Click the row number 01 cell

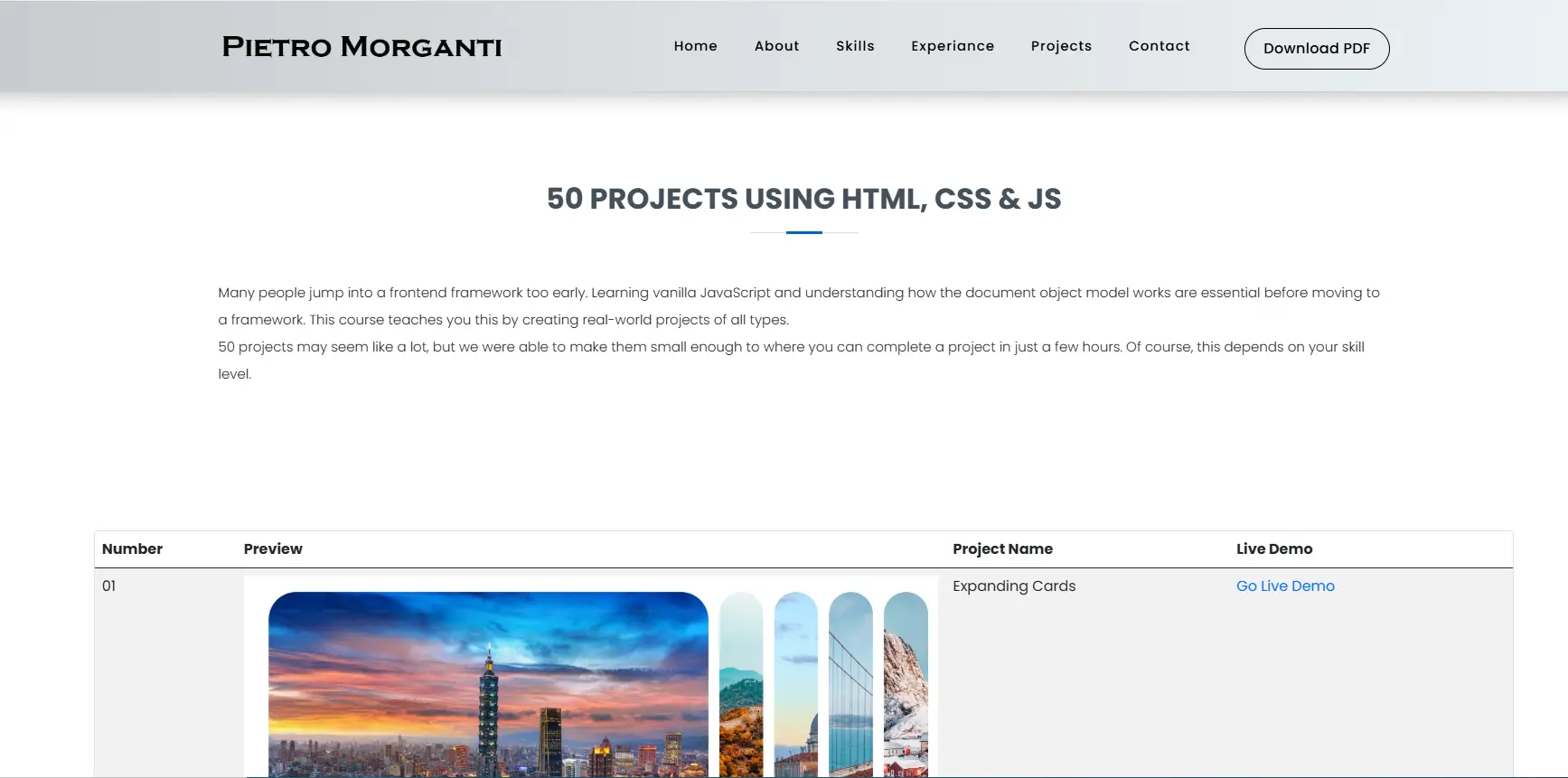click(108, 586)
